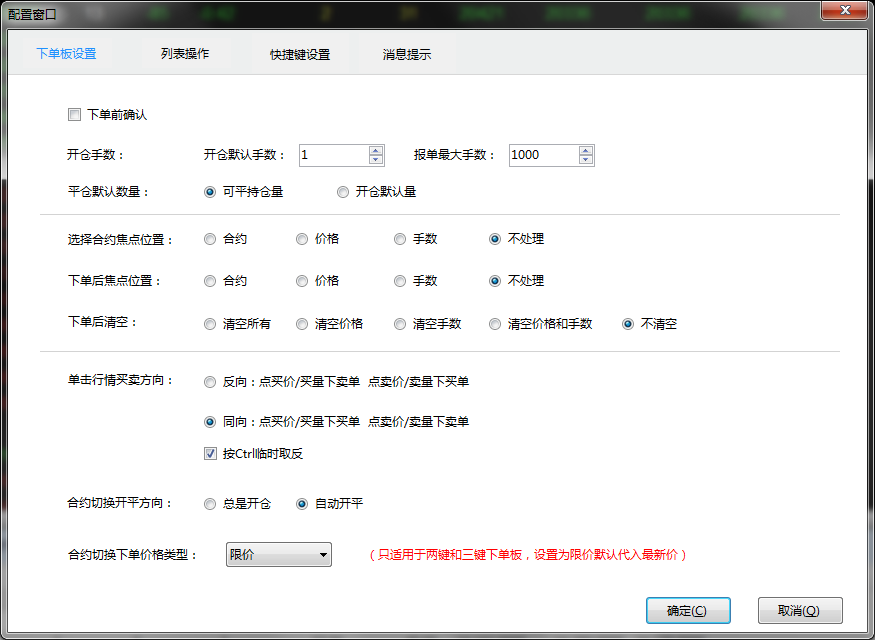Image resolution: width=875 pixels, height=640 pixels.
Task: Decrease 报单最大手数 with the down arrow
Action: tap(586, 160)
